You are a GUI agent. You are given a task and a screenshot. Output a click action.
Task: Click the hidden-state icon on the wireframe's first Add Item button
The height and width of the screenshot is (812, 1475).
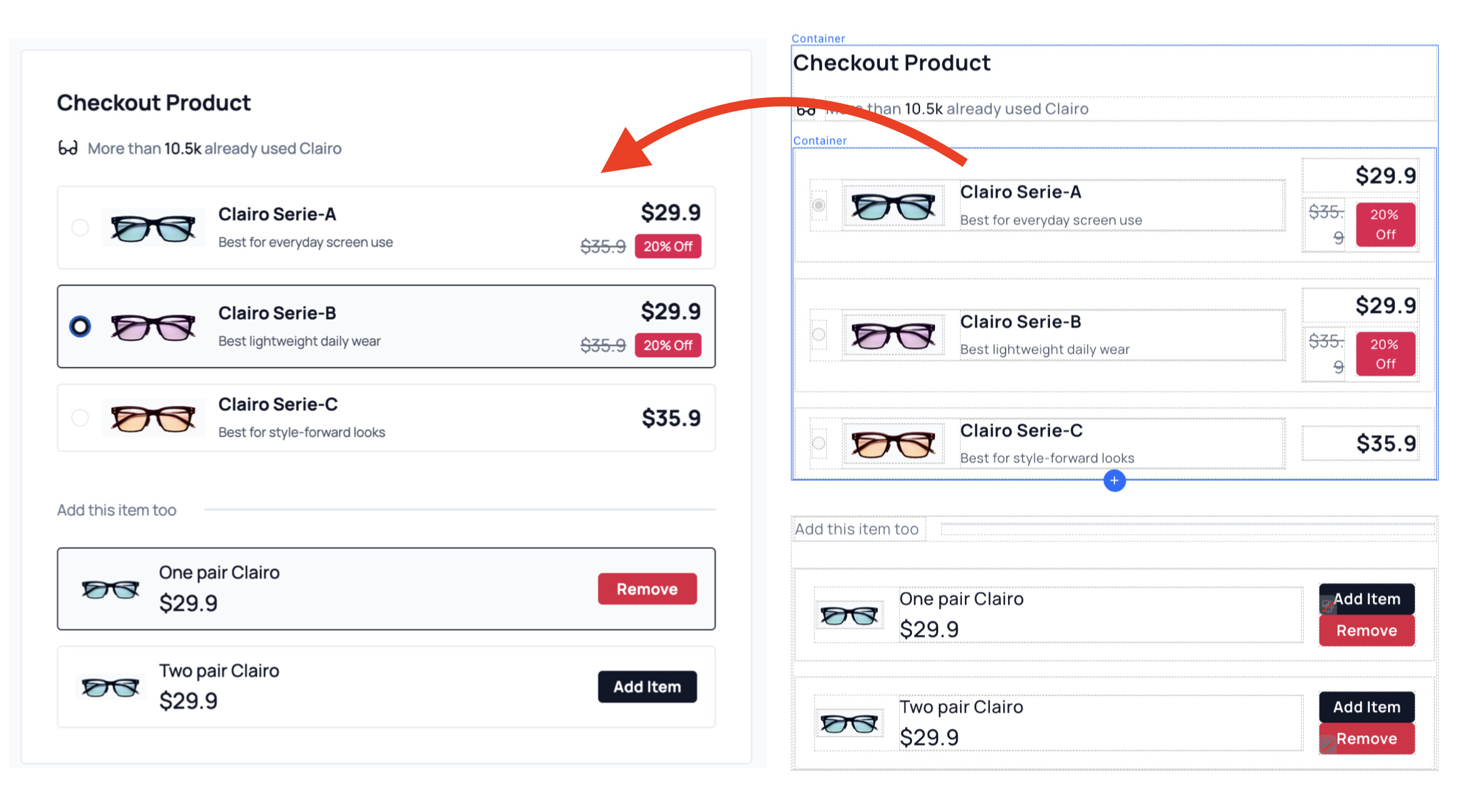point(1327,605)
